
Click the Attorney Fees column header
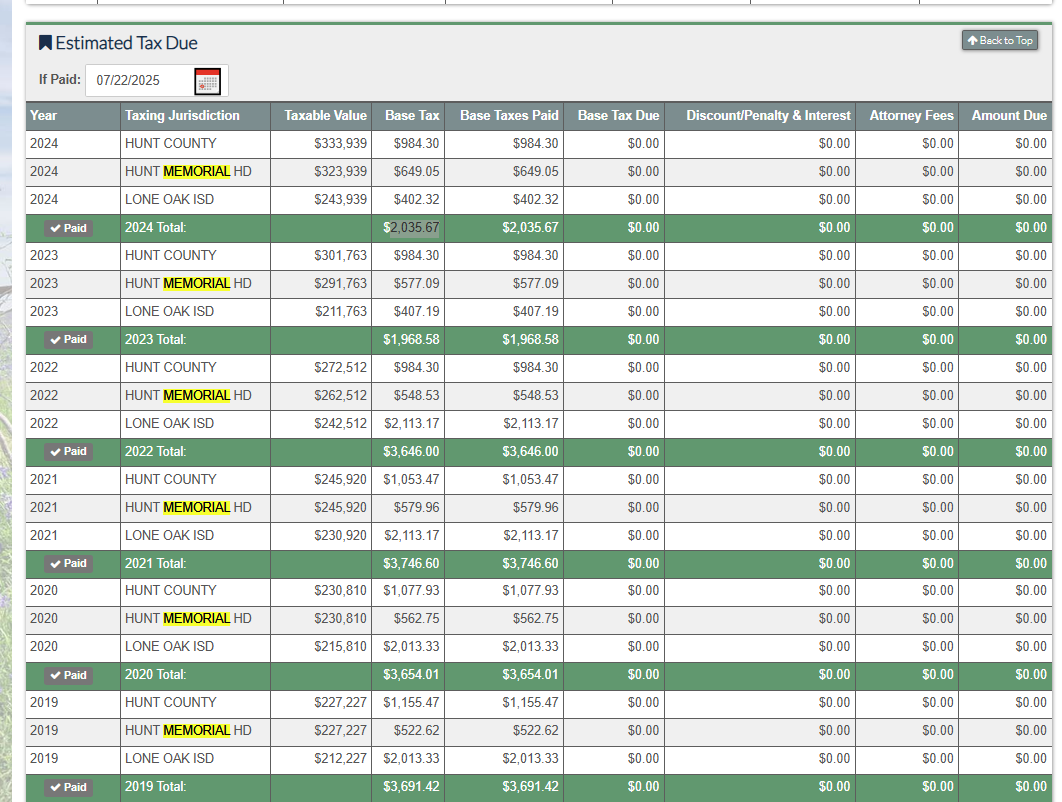click(x=911, y=116)
